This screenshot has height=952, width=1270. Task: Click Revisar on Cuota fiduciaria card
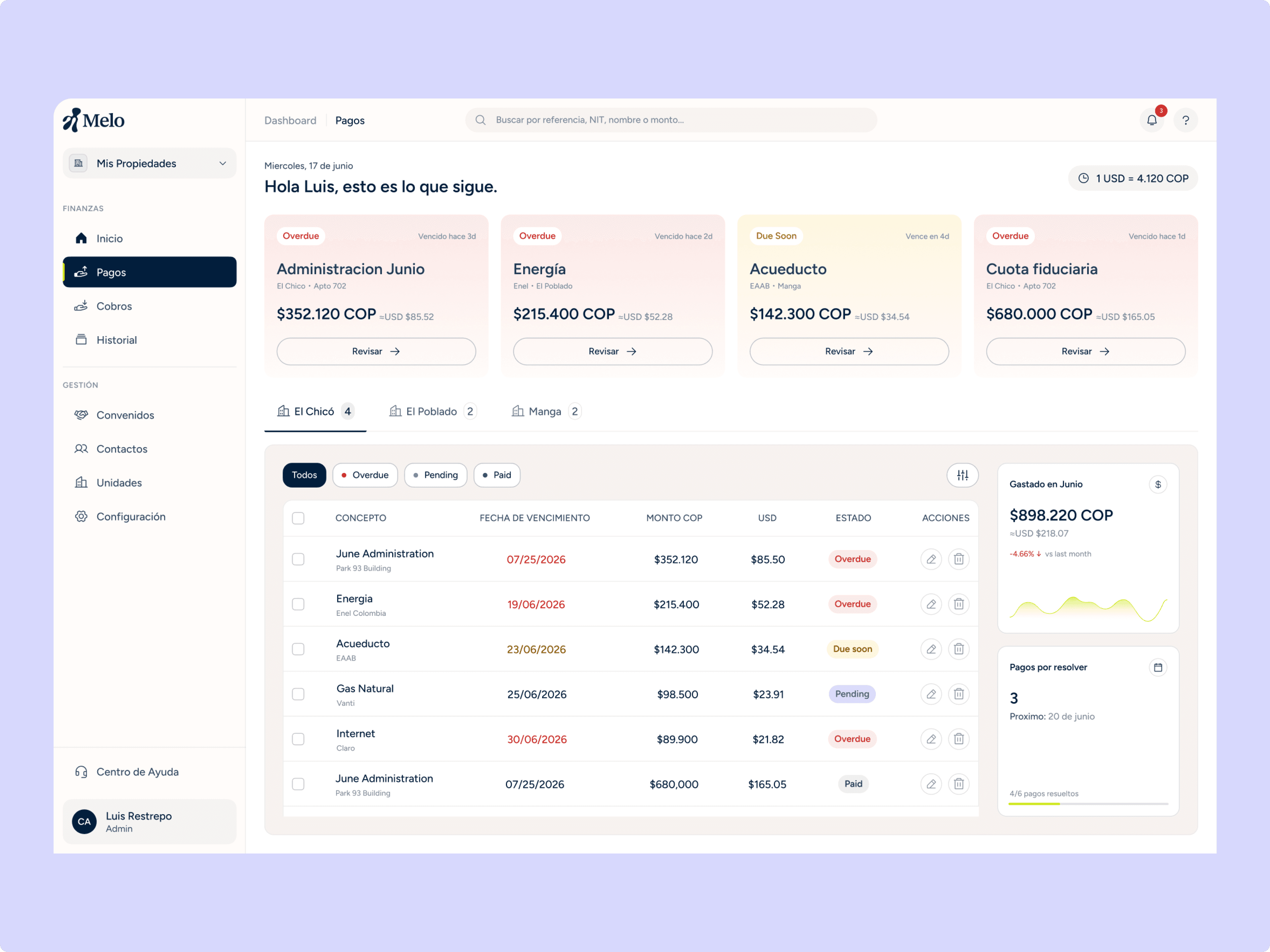[1086, 351]
